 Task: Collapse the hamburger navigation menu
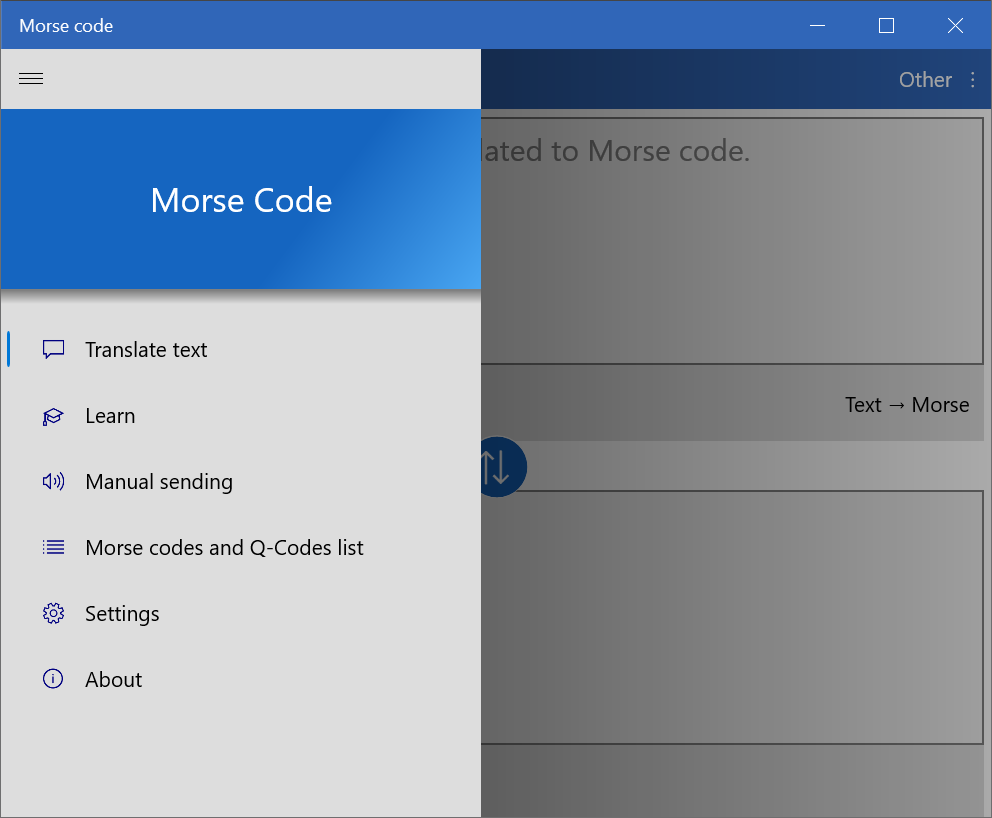(31, 78)
